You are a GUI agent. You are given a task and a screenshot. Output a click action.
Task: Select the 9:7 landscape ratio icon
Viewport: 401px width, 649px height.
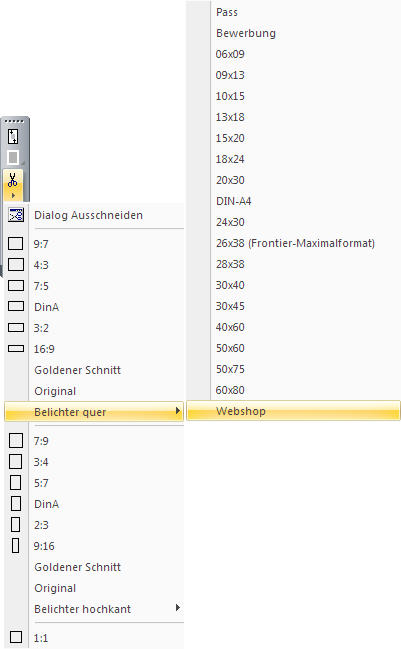(x=16, y=243)
